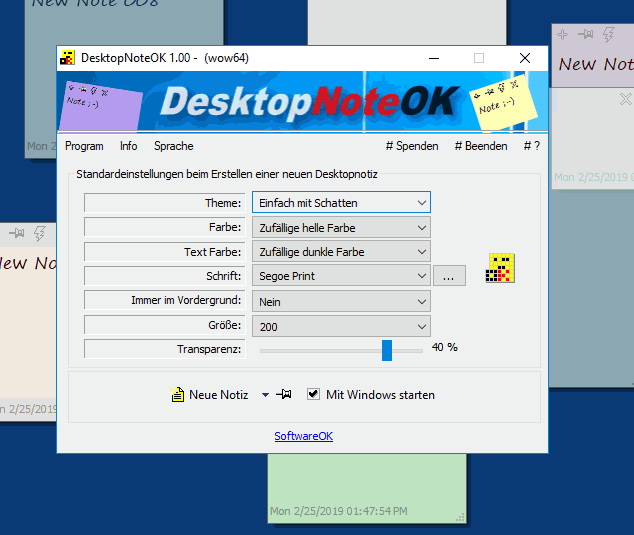
Task: Click the lightning icon on left beige note
Action: click(40, 233)
